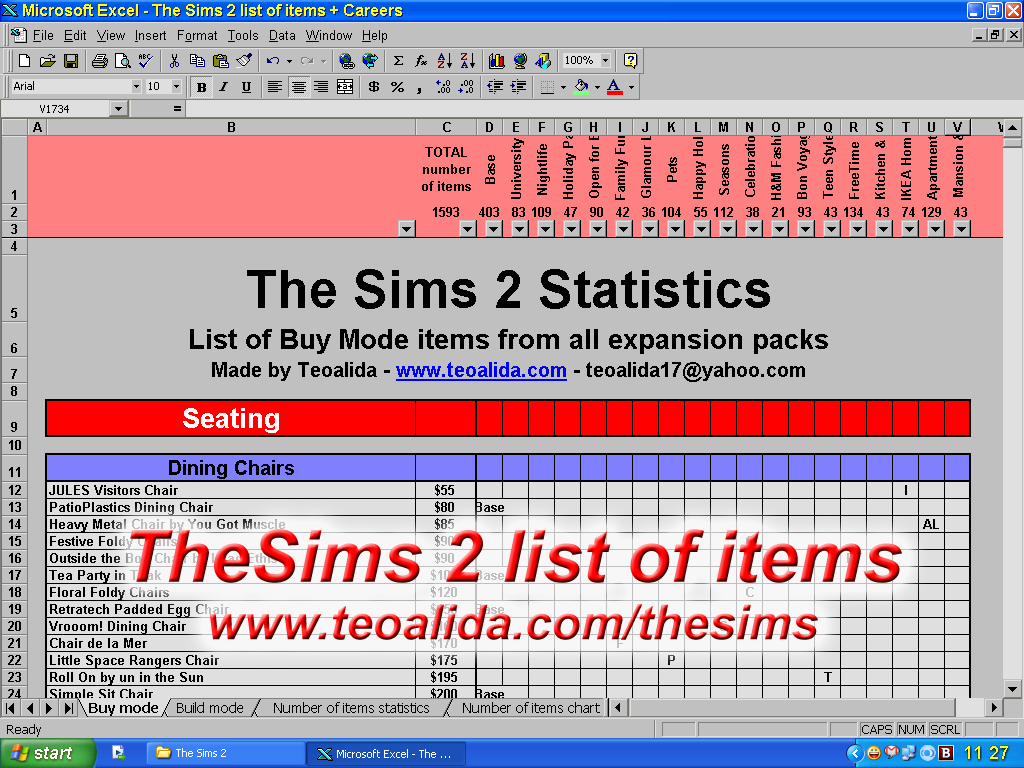Image resolution: width=1024 pixels, height=768 pixels.
Task: Toggle bold formatting
Action: (x=203, y=88)
